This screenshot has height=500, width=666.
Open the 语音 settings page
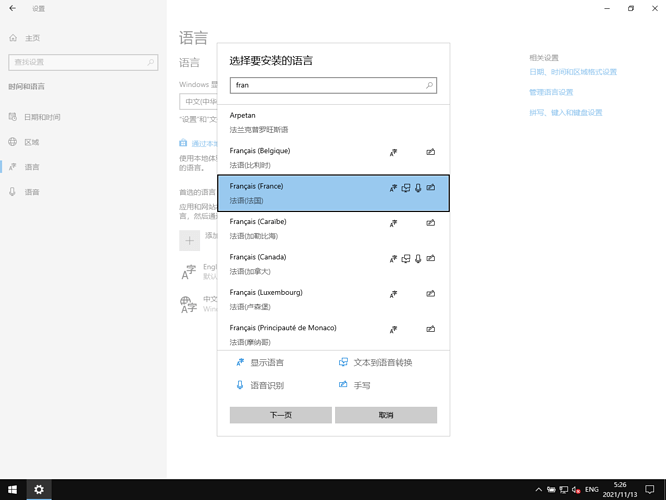(32, 192)
